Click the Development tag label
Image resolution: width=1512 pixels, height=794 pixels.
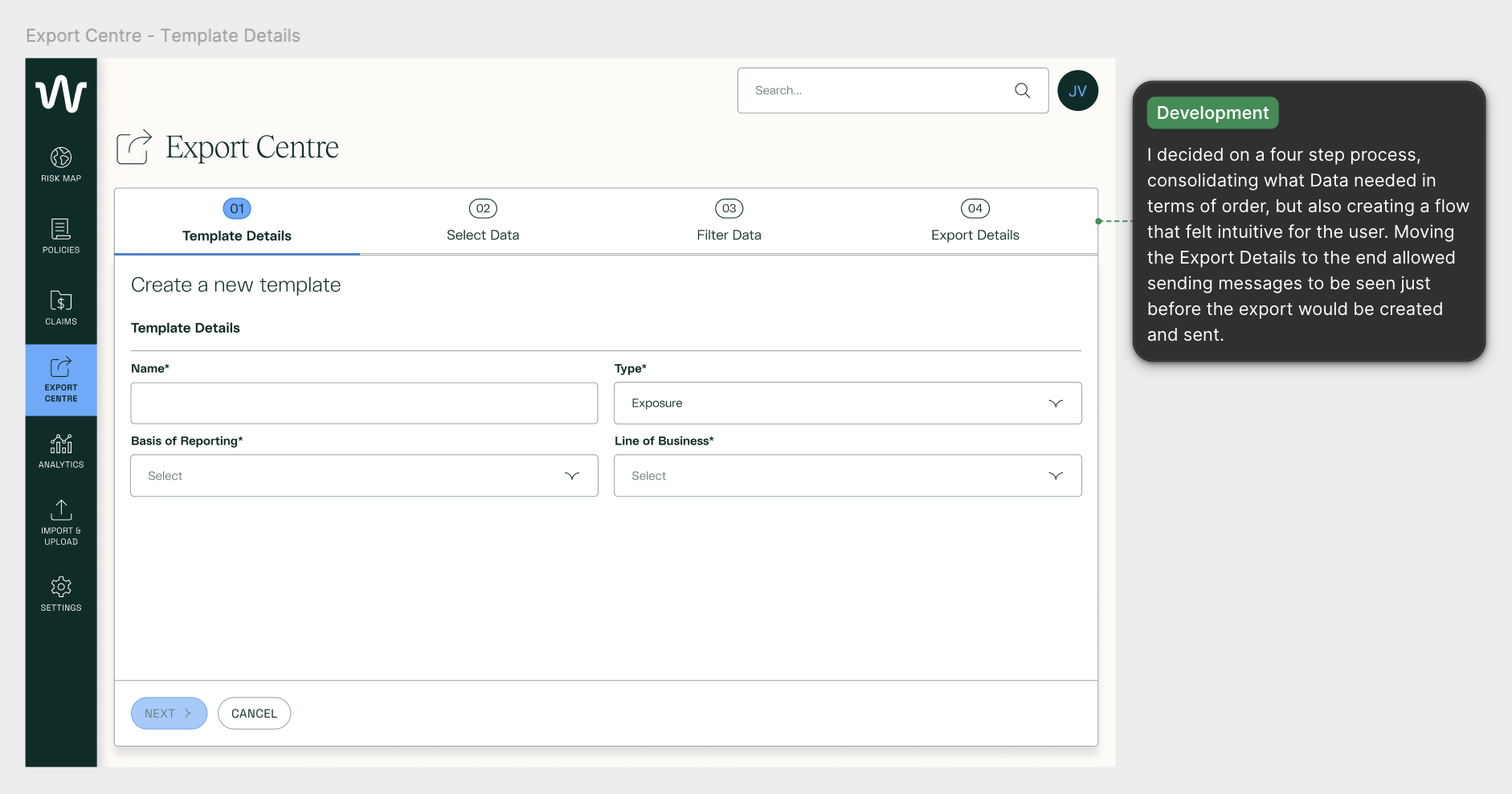tap(1212, 113)
